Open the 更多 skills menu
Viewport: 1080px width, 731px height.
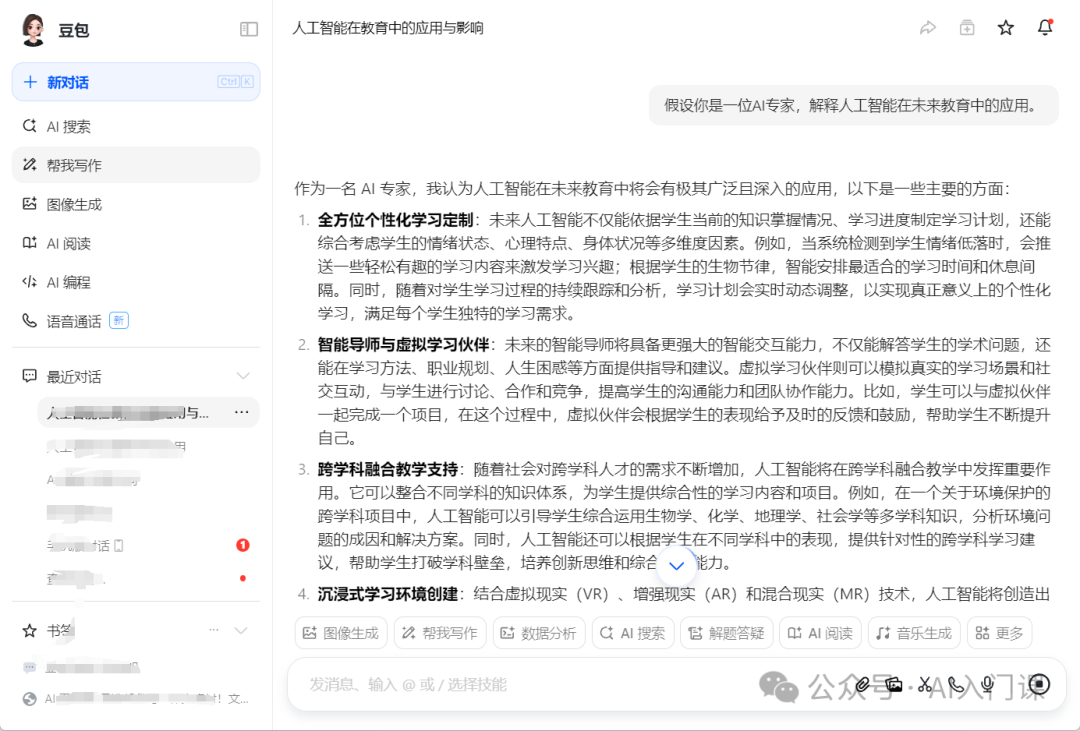tap(998, 633)
